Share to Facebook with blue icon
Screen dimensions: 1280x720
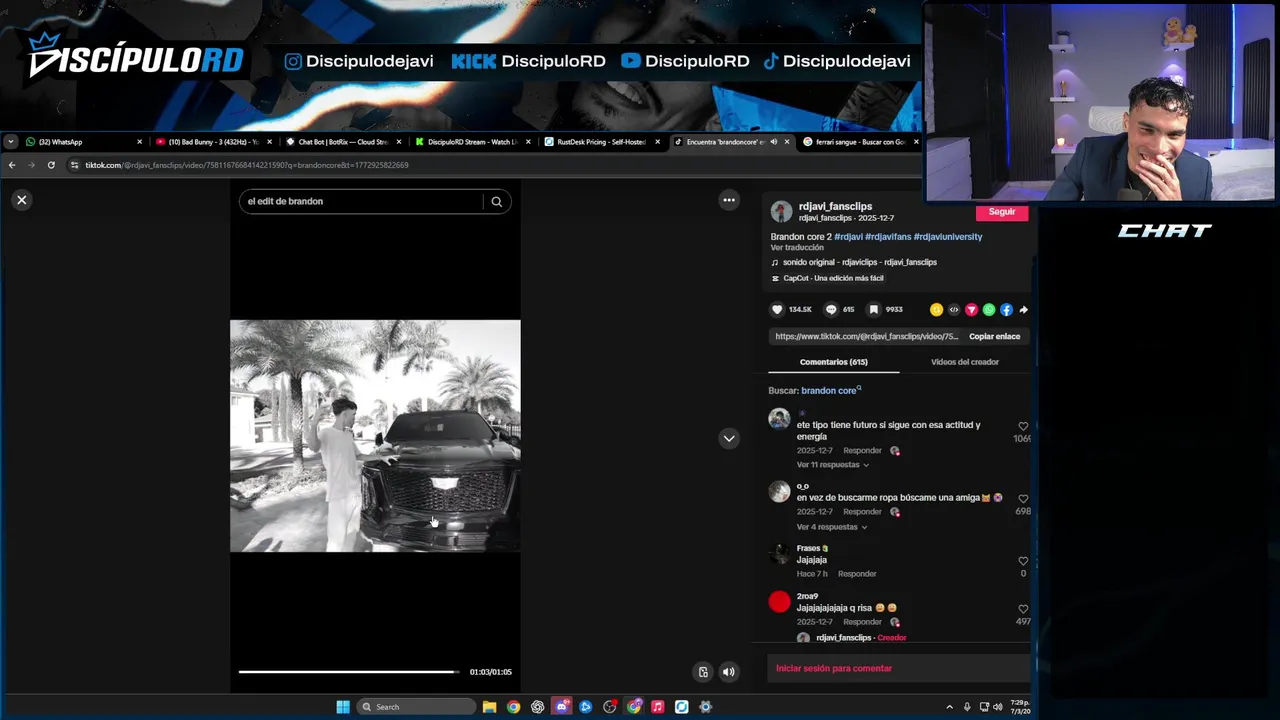(x=1006, y=310)
